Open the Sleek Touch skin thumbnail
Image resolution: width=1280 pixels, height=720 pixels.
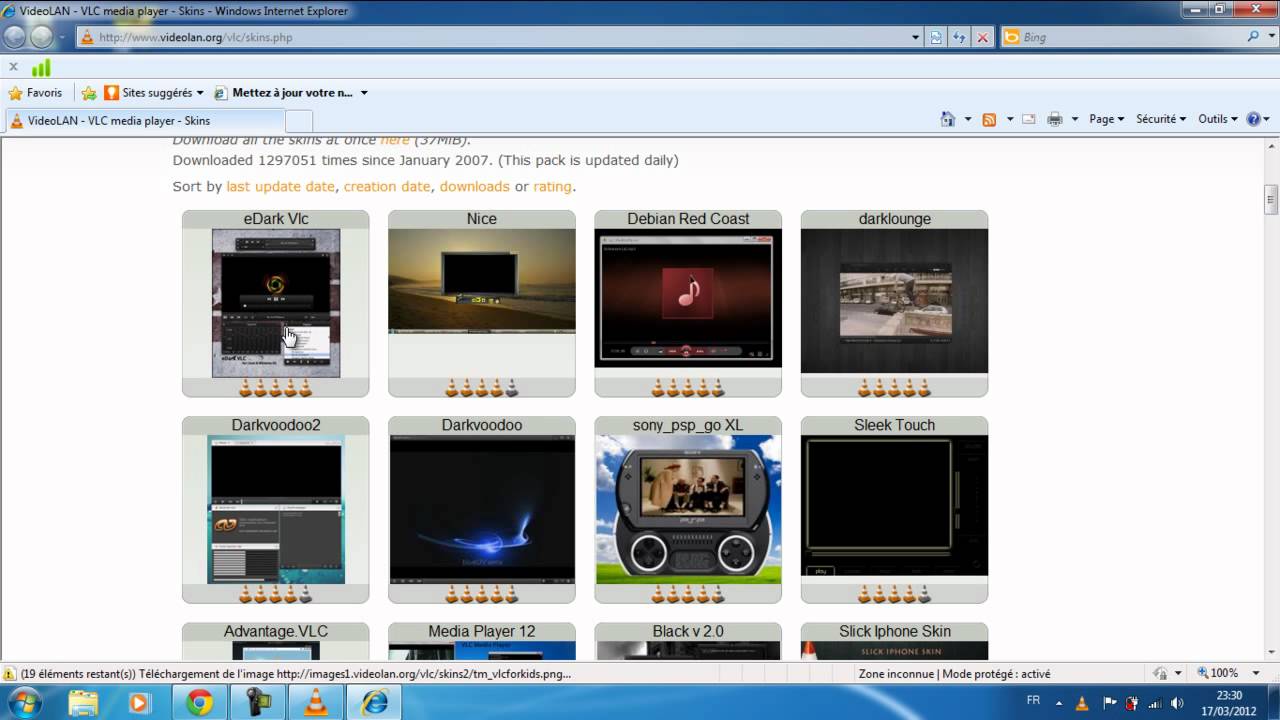click(894, 506)
